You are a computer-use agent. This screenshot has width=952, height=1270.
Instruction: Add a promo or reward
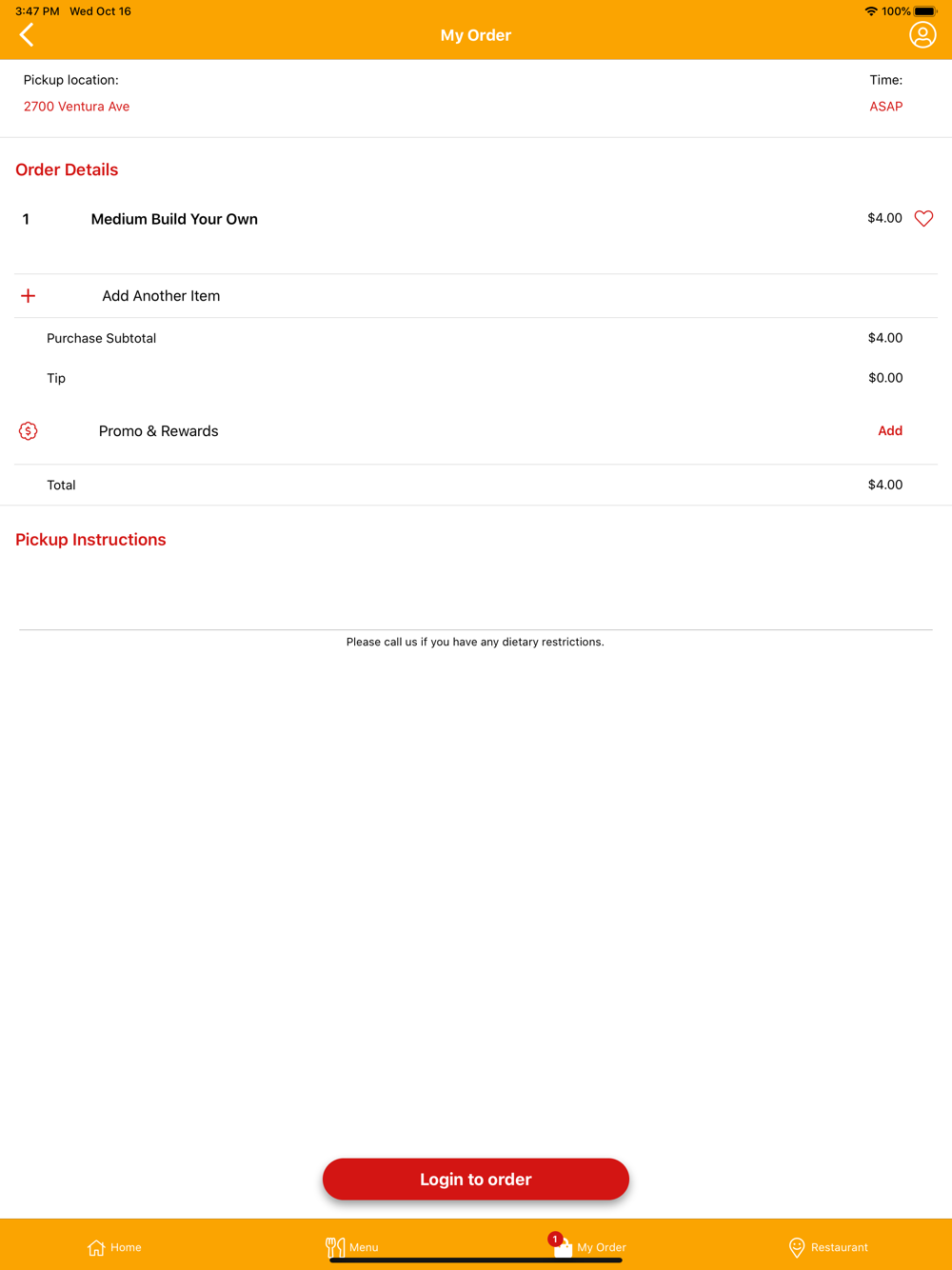click(x=890, y=431)
